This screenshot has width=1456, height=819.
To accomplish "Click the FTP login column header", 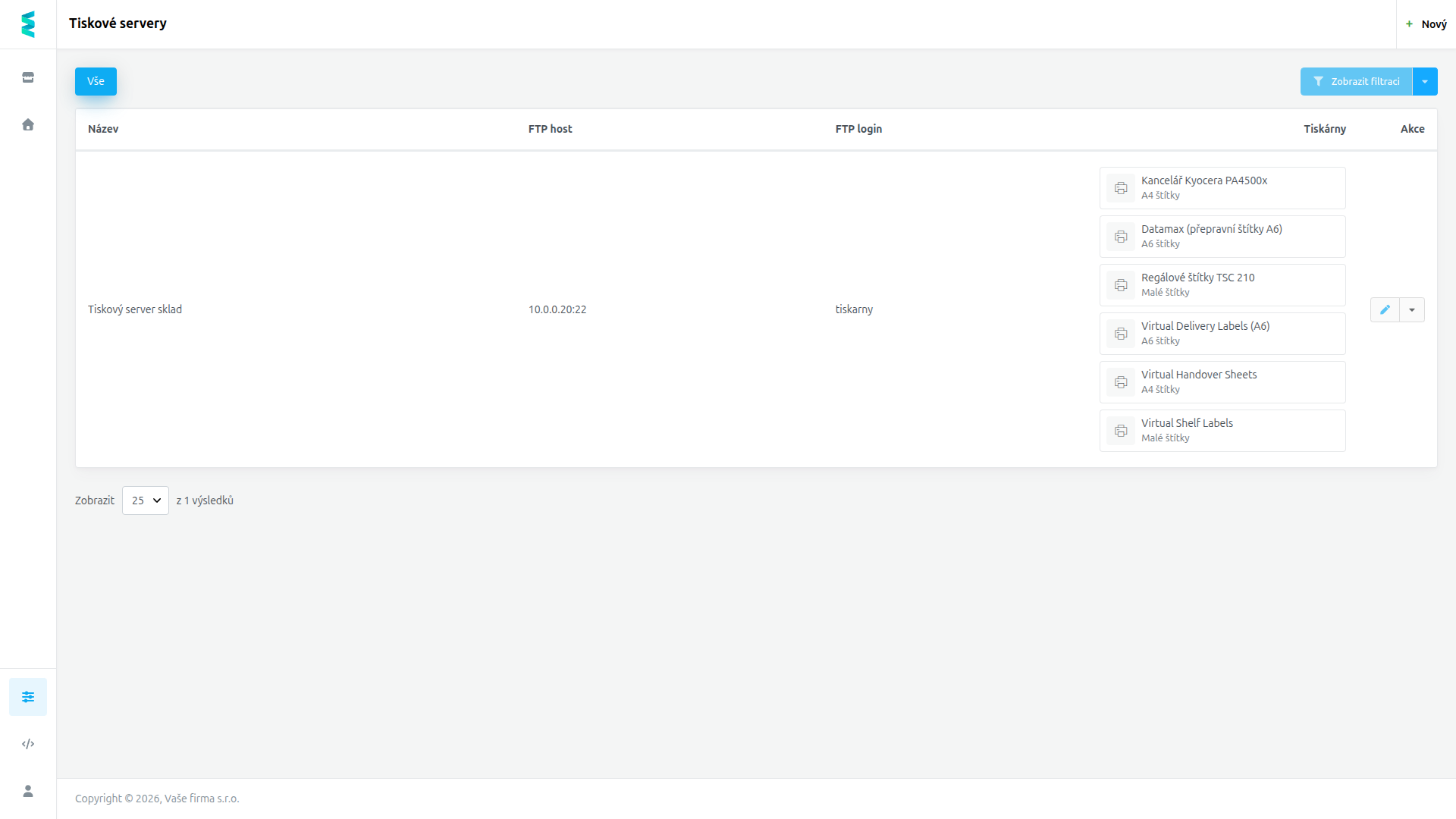I will pyautogui.click(x=858, y=129).
